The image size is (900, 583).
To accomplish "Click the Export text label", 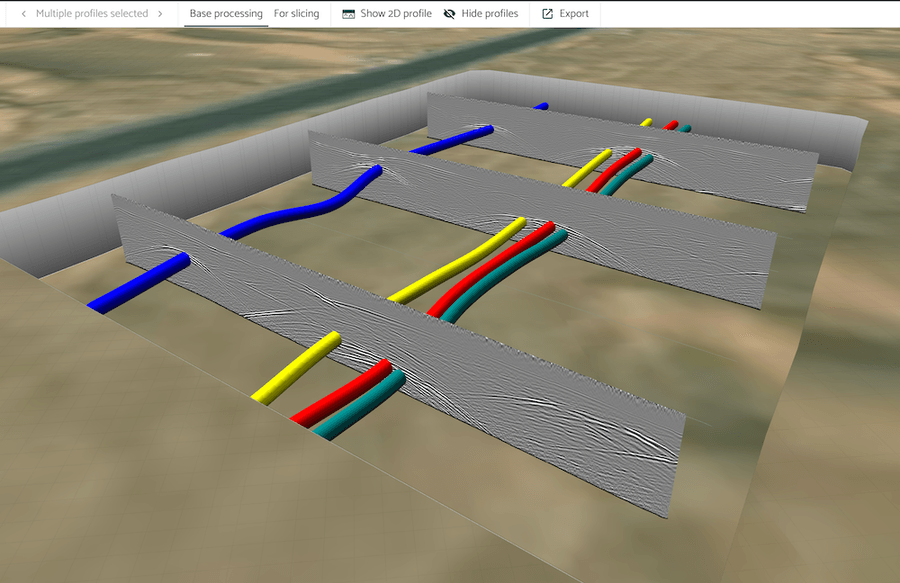I will pyautogui.click(x=574, y=14).
